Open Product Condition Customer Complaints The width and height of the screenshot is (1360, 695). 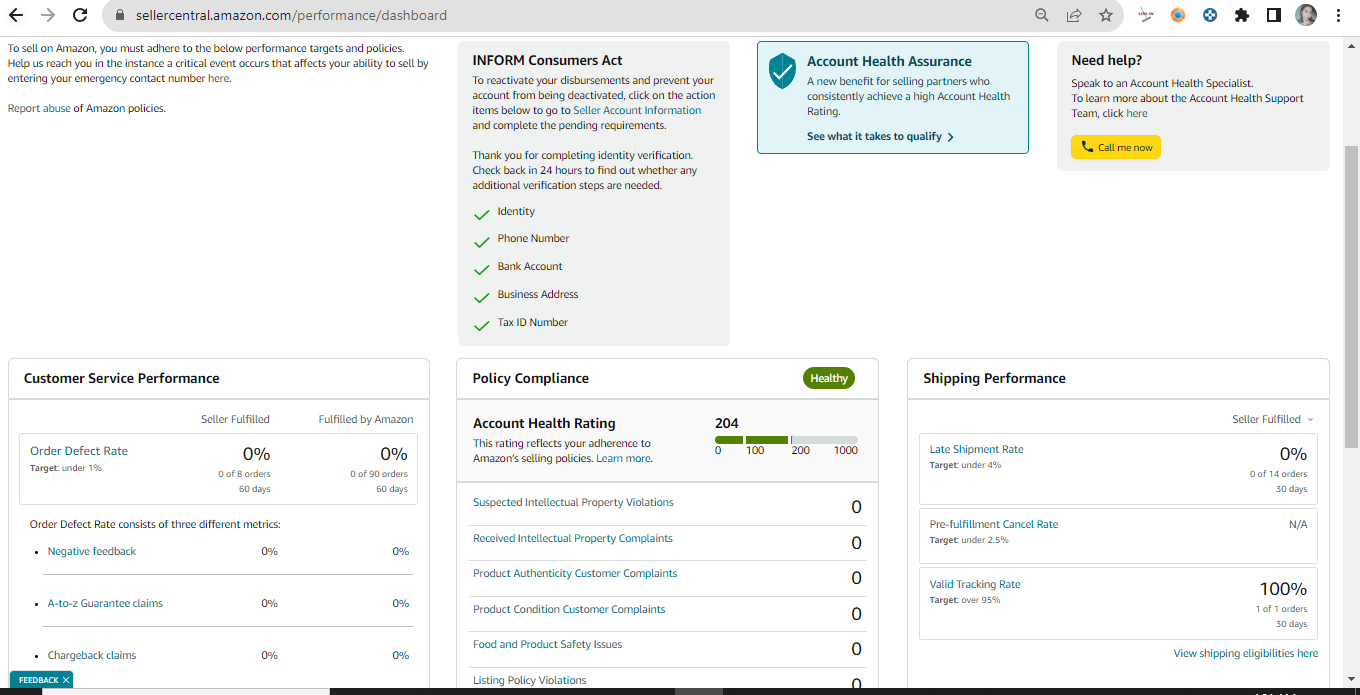[569, 610]
